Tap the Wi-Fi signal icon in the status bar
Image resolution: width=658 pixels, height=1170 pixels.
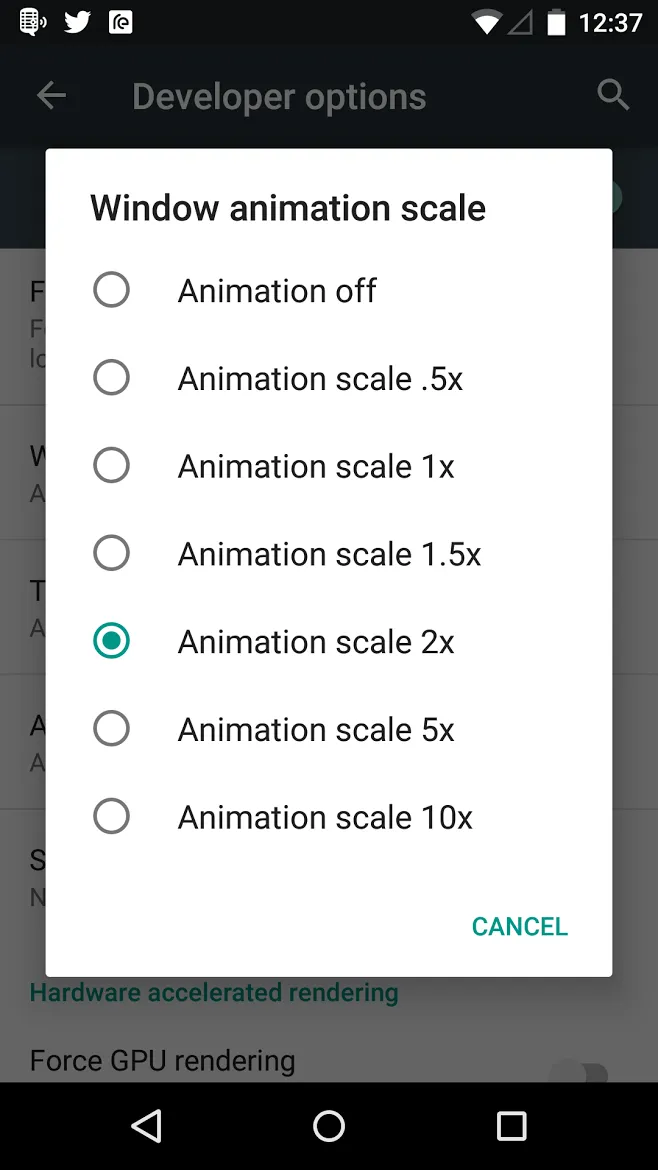click(x=487, y=22)
